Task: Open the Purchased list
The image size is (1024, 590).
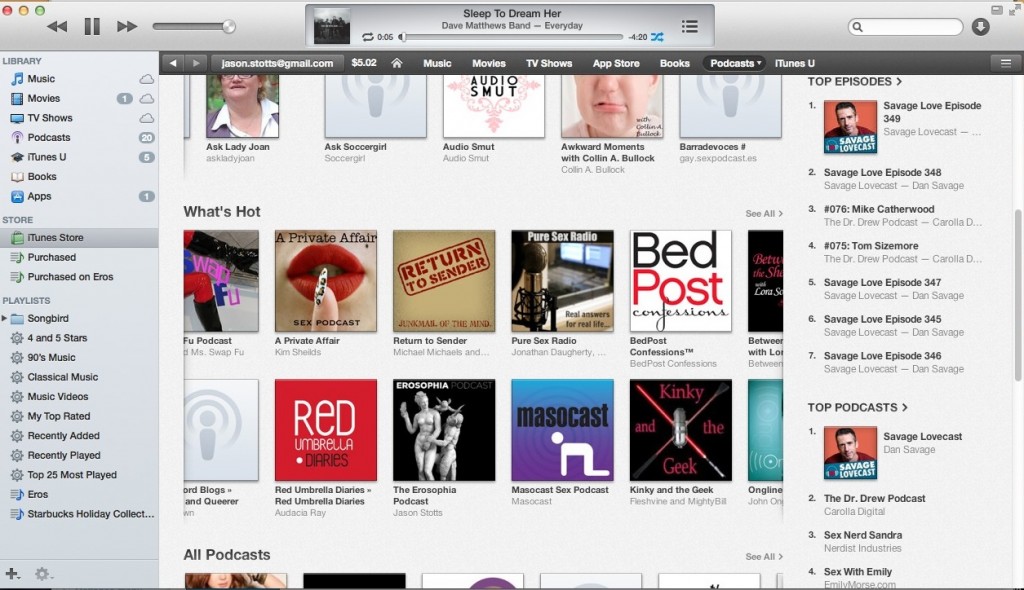Action: click(x=51, y=257)
